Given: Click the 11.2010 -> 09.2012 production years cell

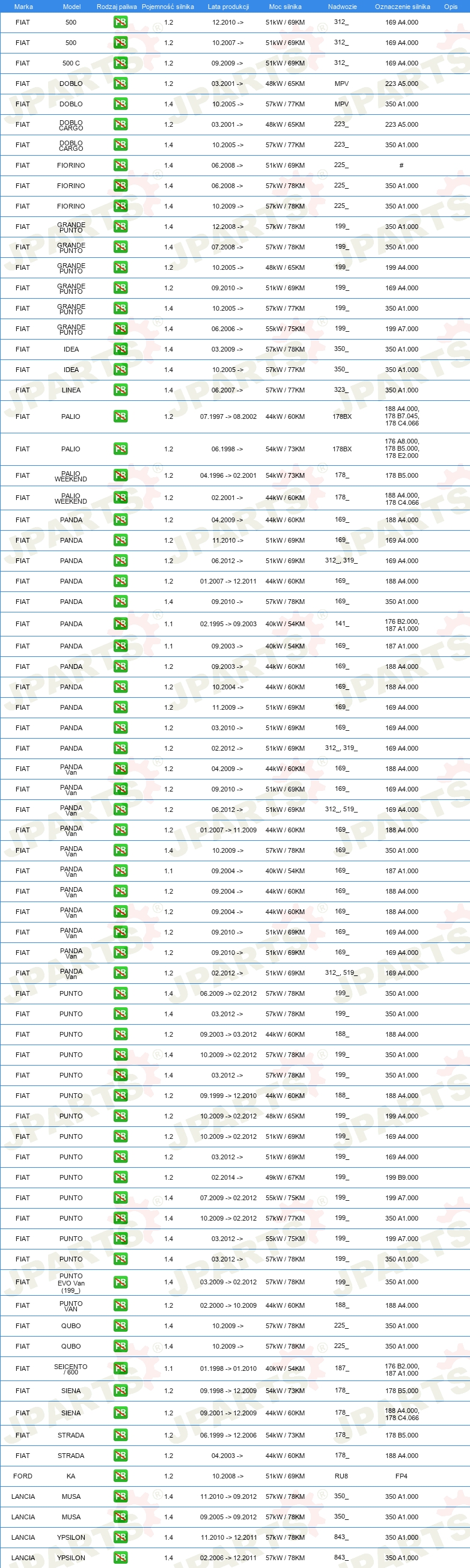Looking at the screenshot, I should (x=228, y=1497).
